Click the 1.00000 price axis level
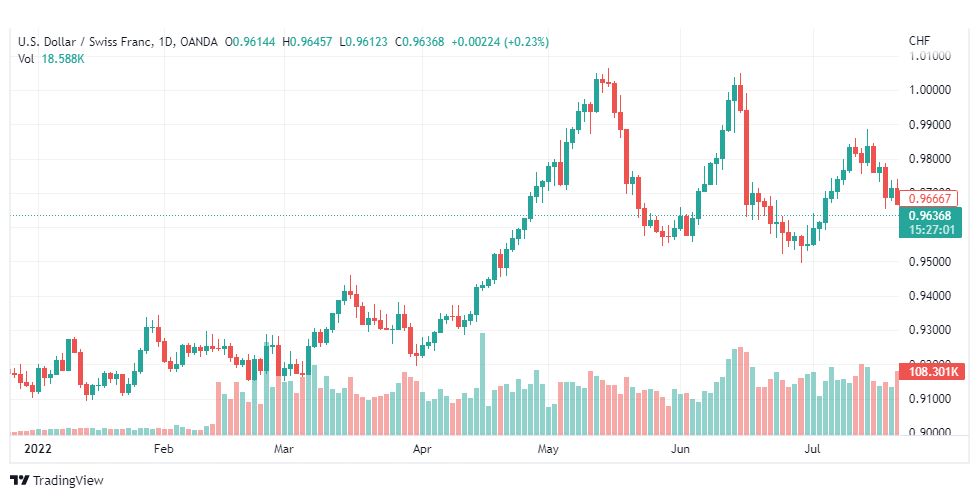The image size is (979, 498). point(930,90)
